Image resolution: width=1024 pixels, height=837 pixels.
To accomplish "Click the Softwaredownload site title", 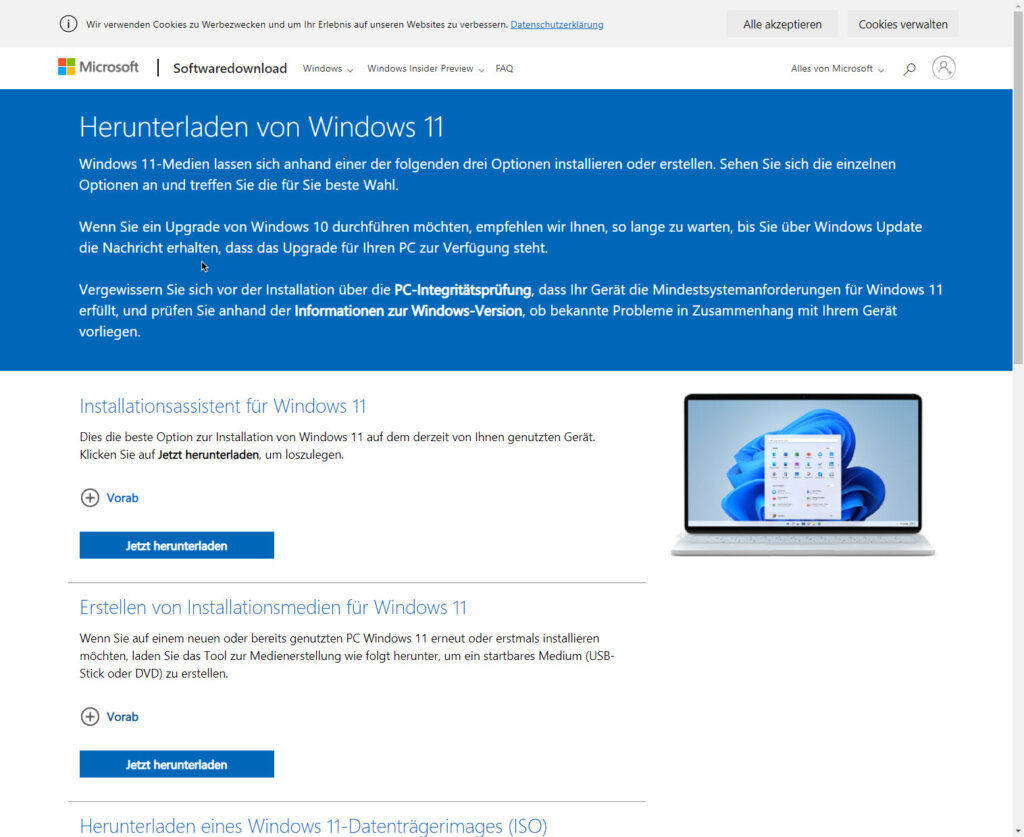I will [230, 69].
